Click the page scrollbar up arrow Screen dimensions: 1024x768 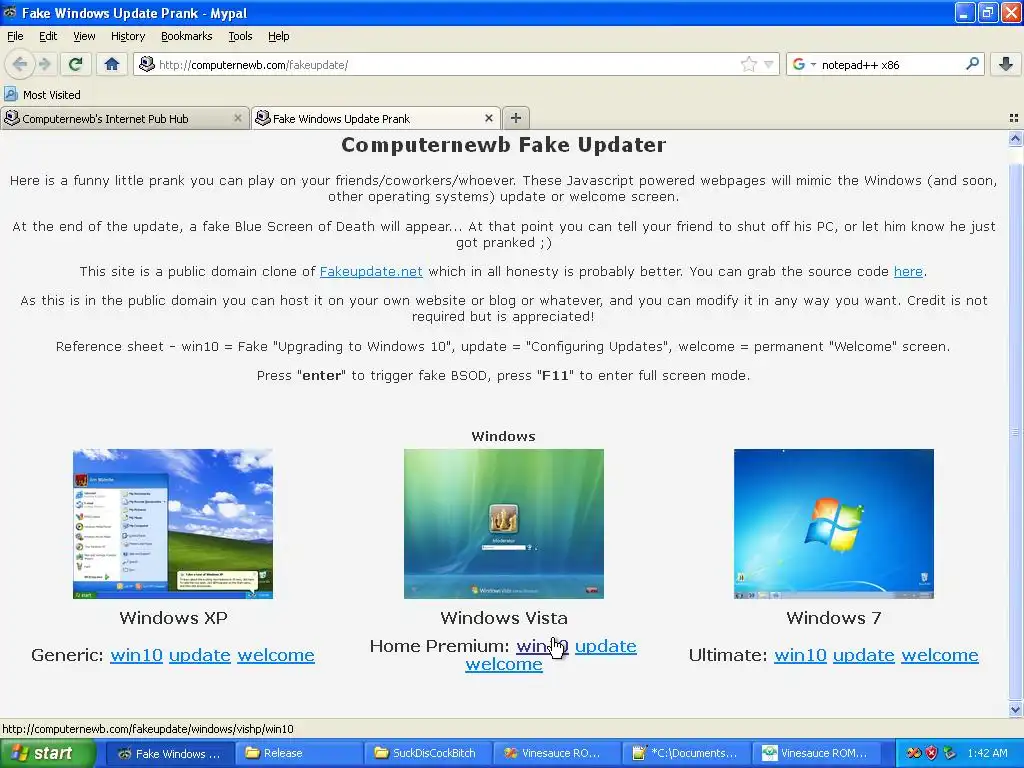pos(1015,138)
